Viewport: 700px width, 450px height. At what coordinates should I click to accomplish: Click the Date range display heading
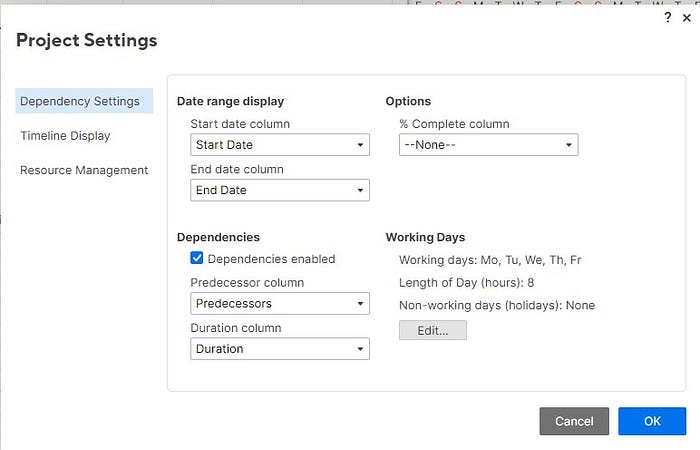tap(230, 101)
